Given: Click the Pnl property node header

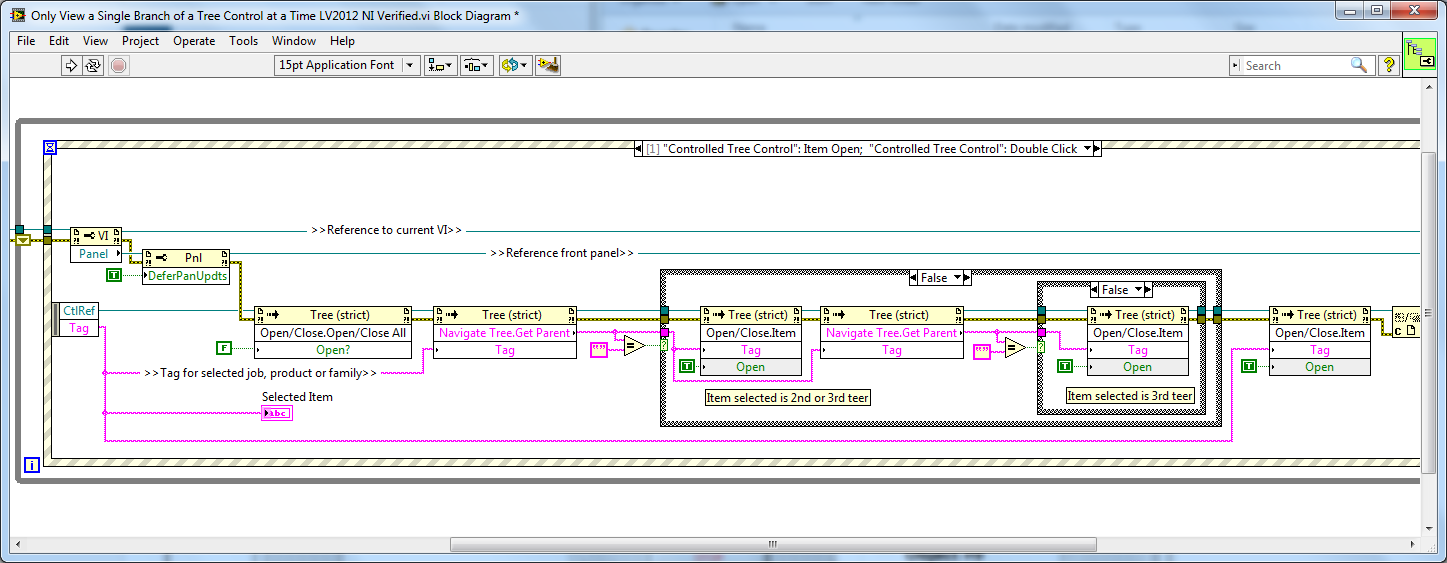Looking at the screenshot, I should 187,257.
